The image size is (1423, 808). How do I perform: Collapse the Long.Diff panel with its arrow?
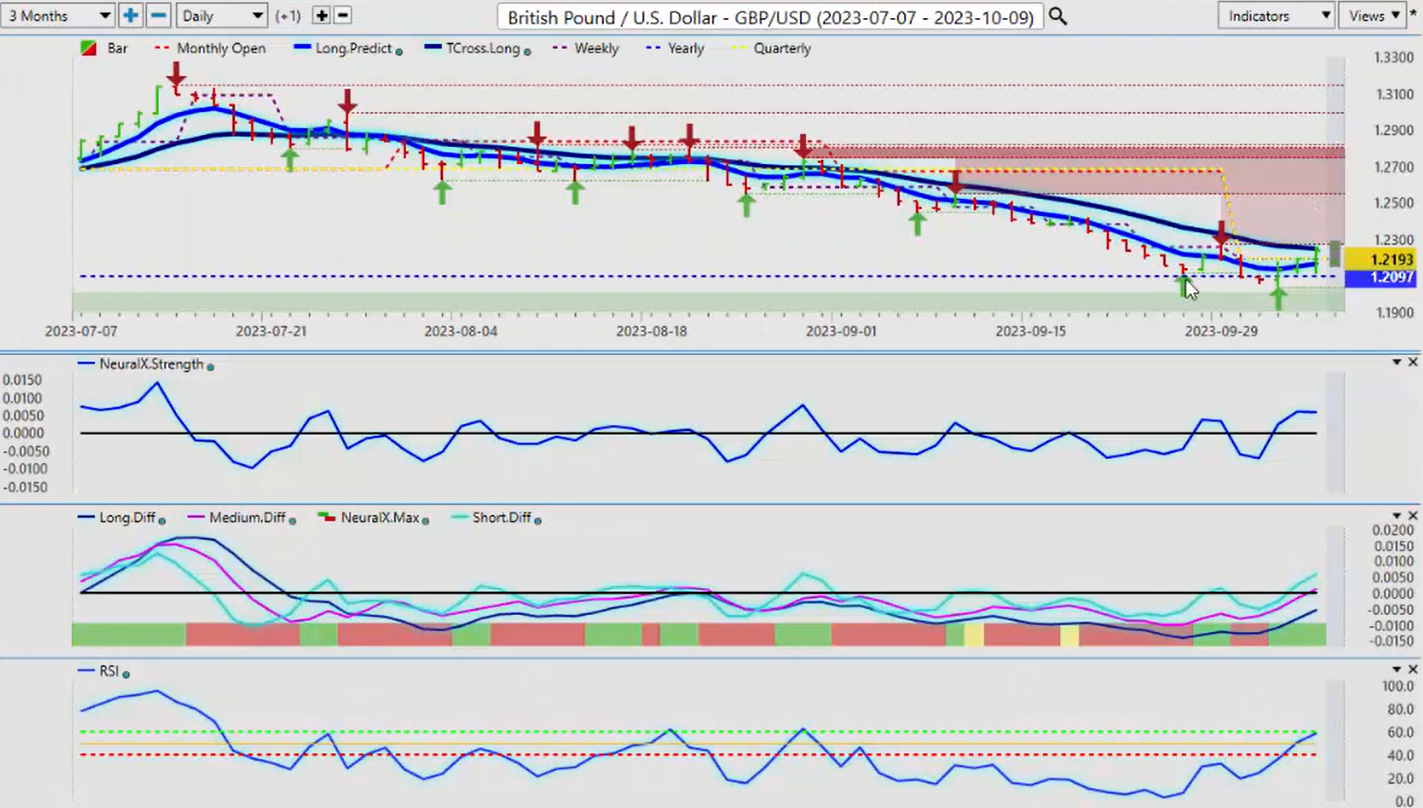coord(1397,515)
